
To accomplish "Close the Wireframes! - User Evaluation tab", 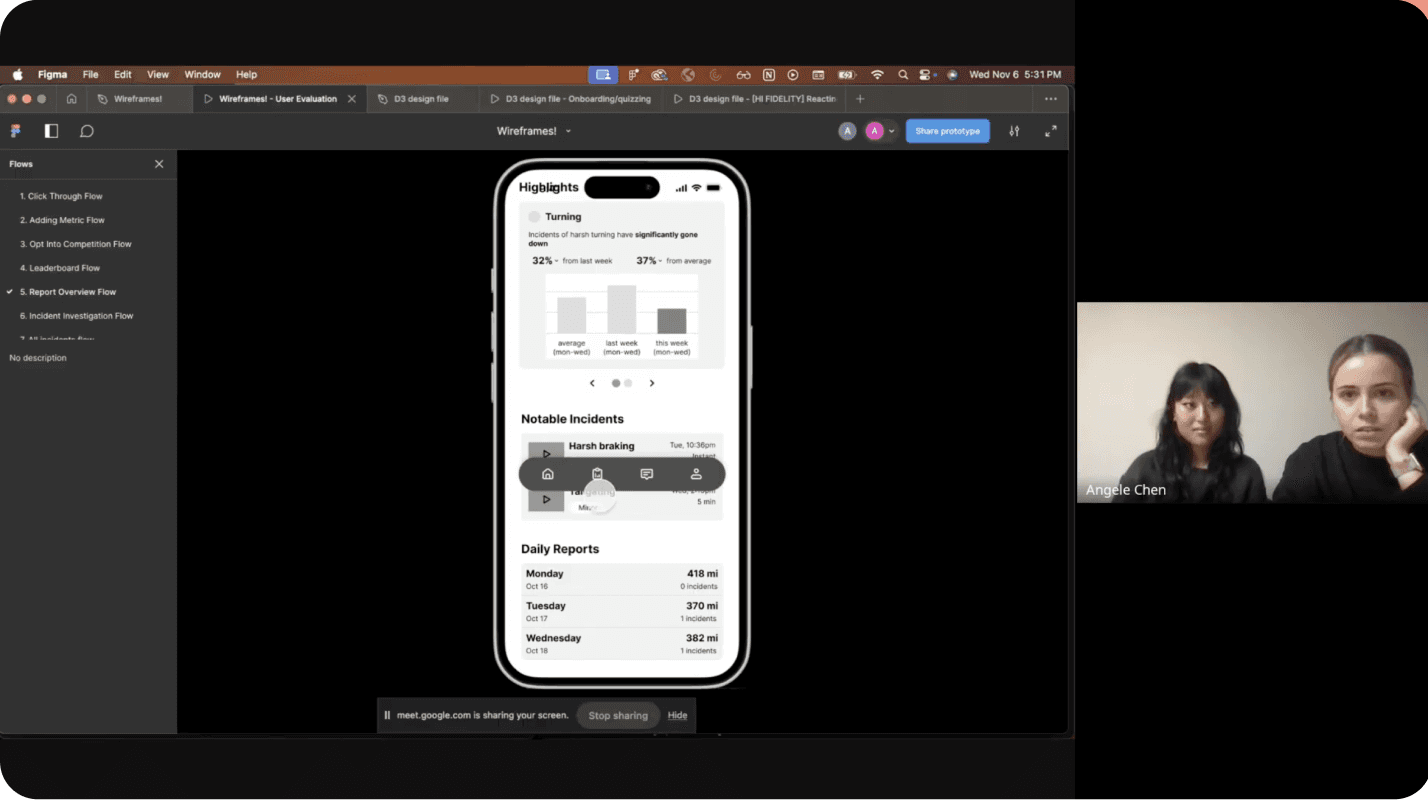I will coord(351,99).
